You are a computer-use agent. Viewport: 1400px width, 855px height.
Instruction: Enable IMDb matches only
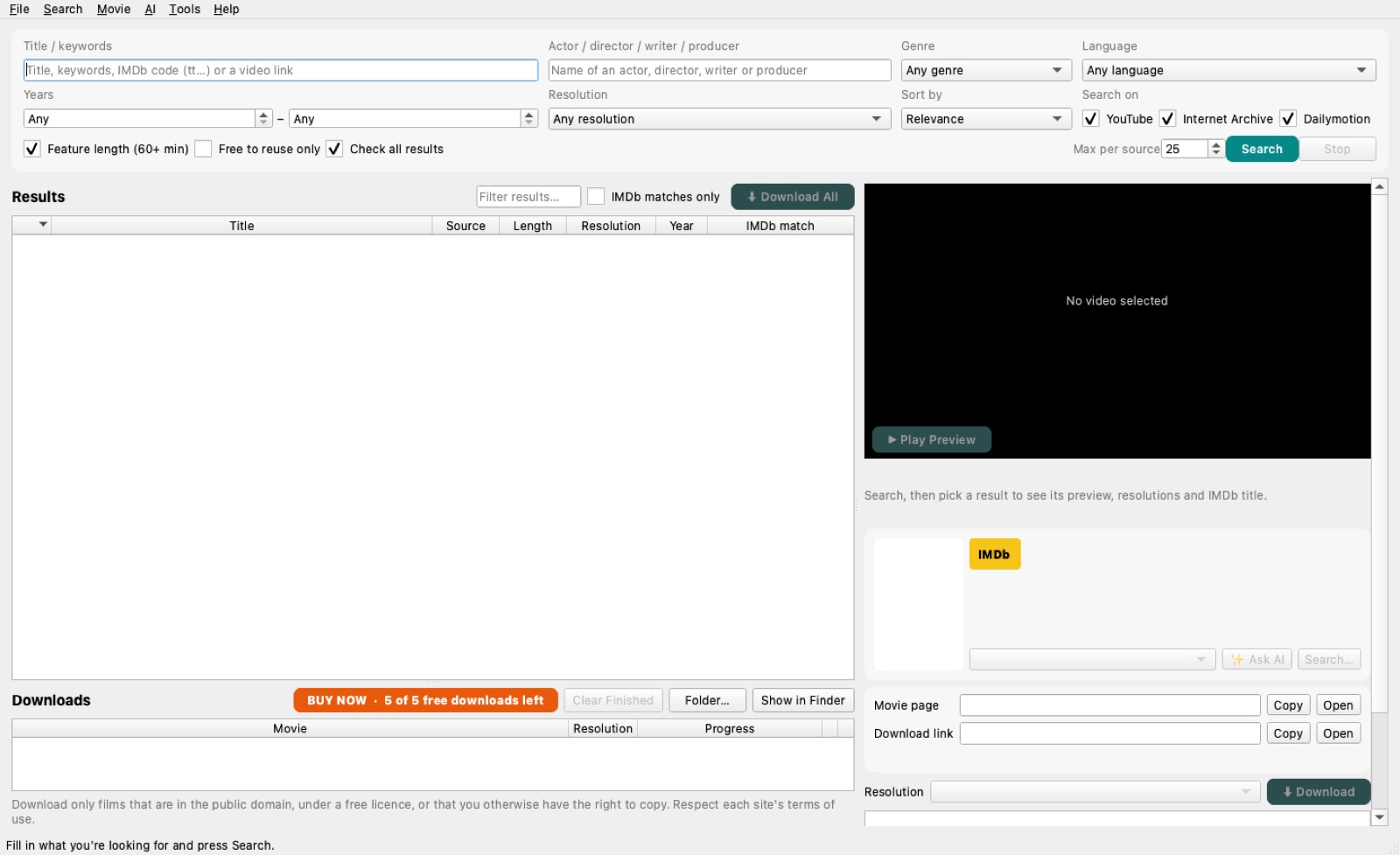point(596,197)
